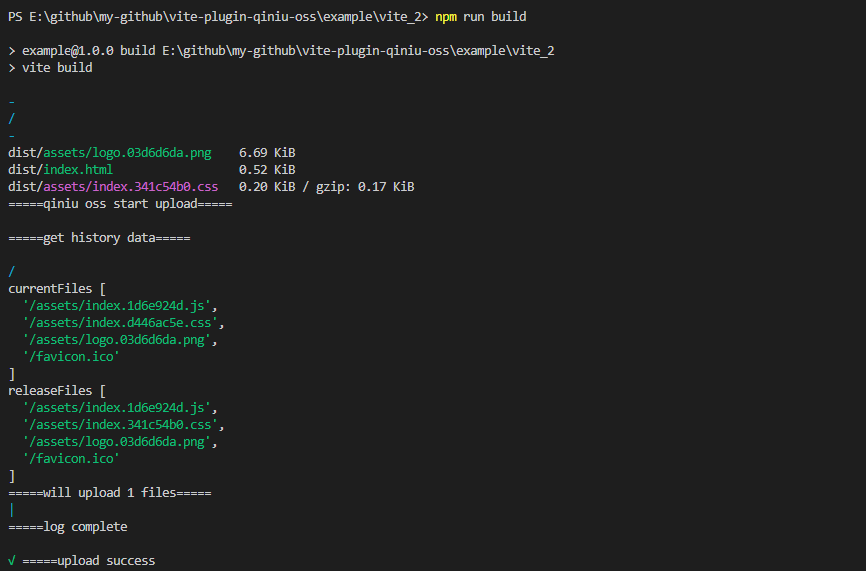Click dist/assets/logo.03d6d6da.png in build output

(110, 152)
